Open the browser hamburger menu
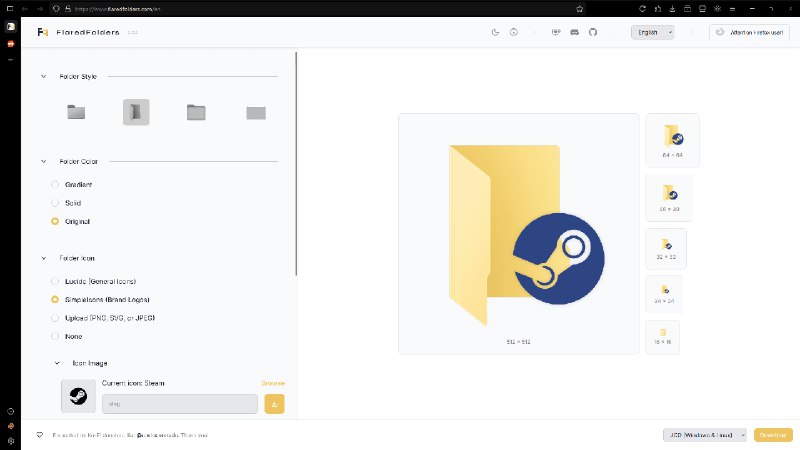Viewport: 800px width, 450px height. [732, 9]
